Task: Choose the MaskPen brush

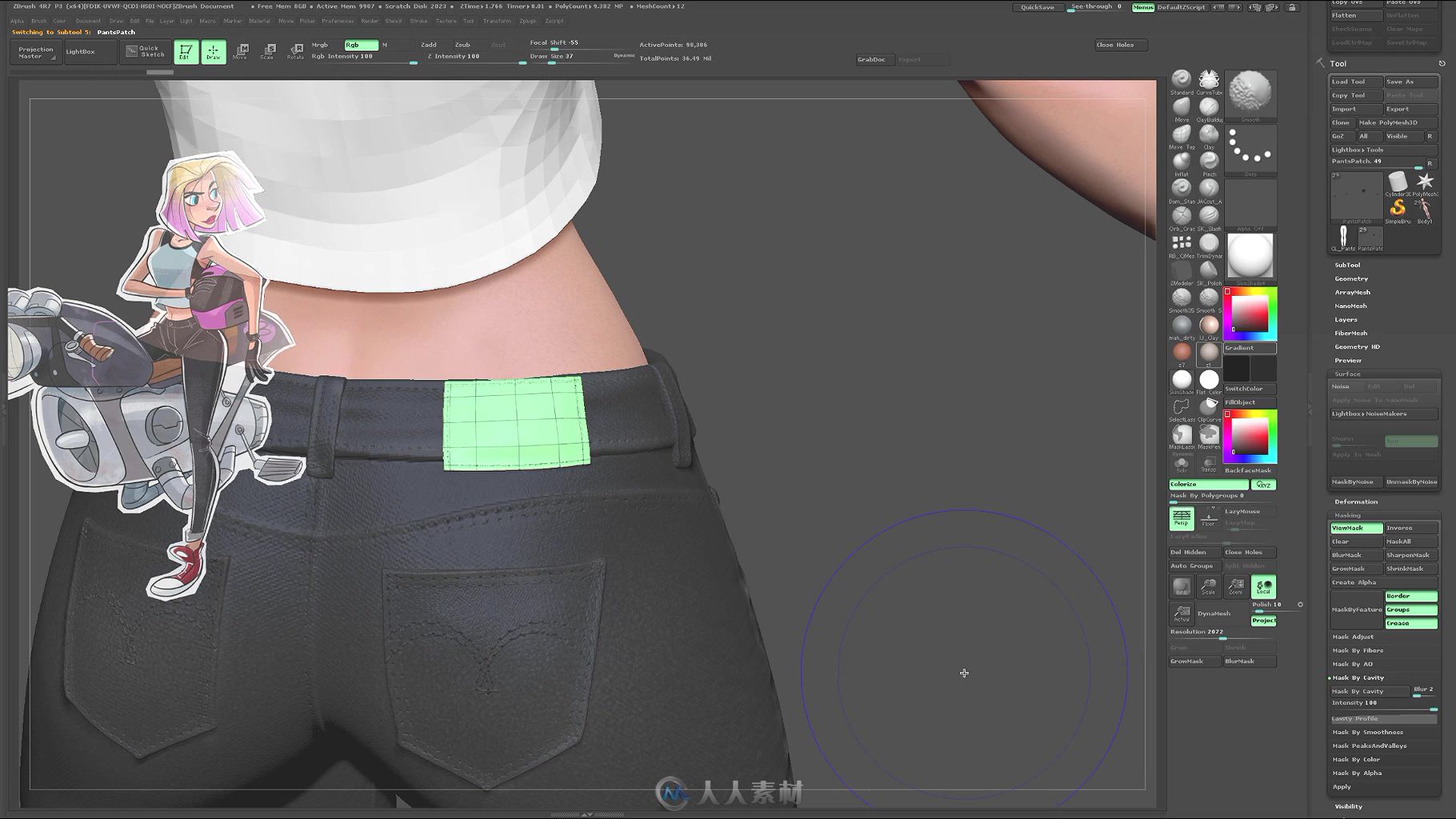Action: pos(1209,437)
